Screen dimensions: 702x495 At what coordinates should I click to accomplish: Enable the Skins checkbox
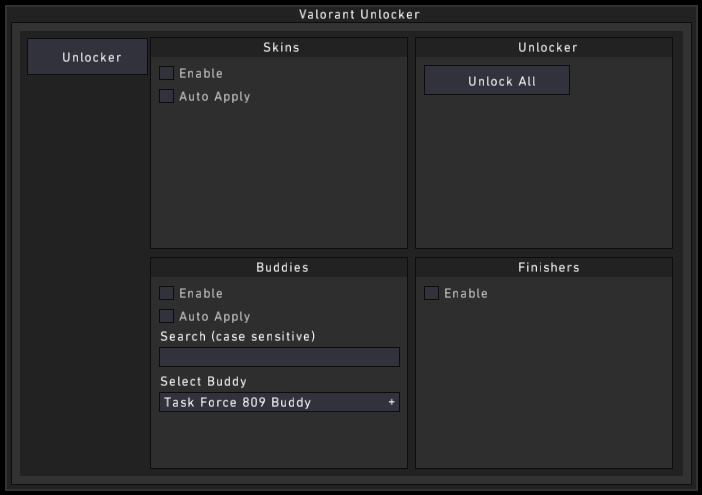[166, 73]
